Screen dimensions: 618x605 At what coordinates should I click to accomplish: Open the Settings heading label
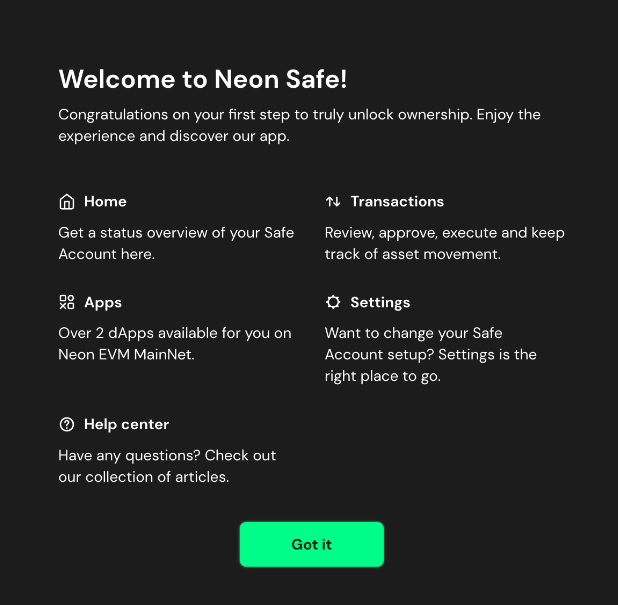coord(380,303)
